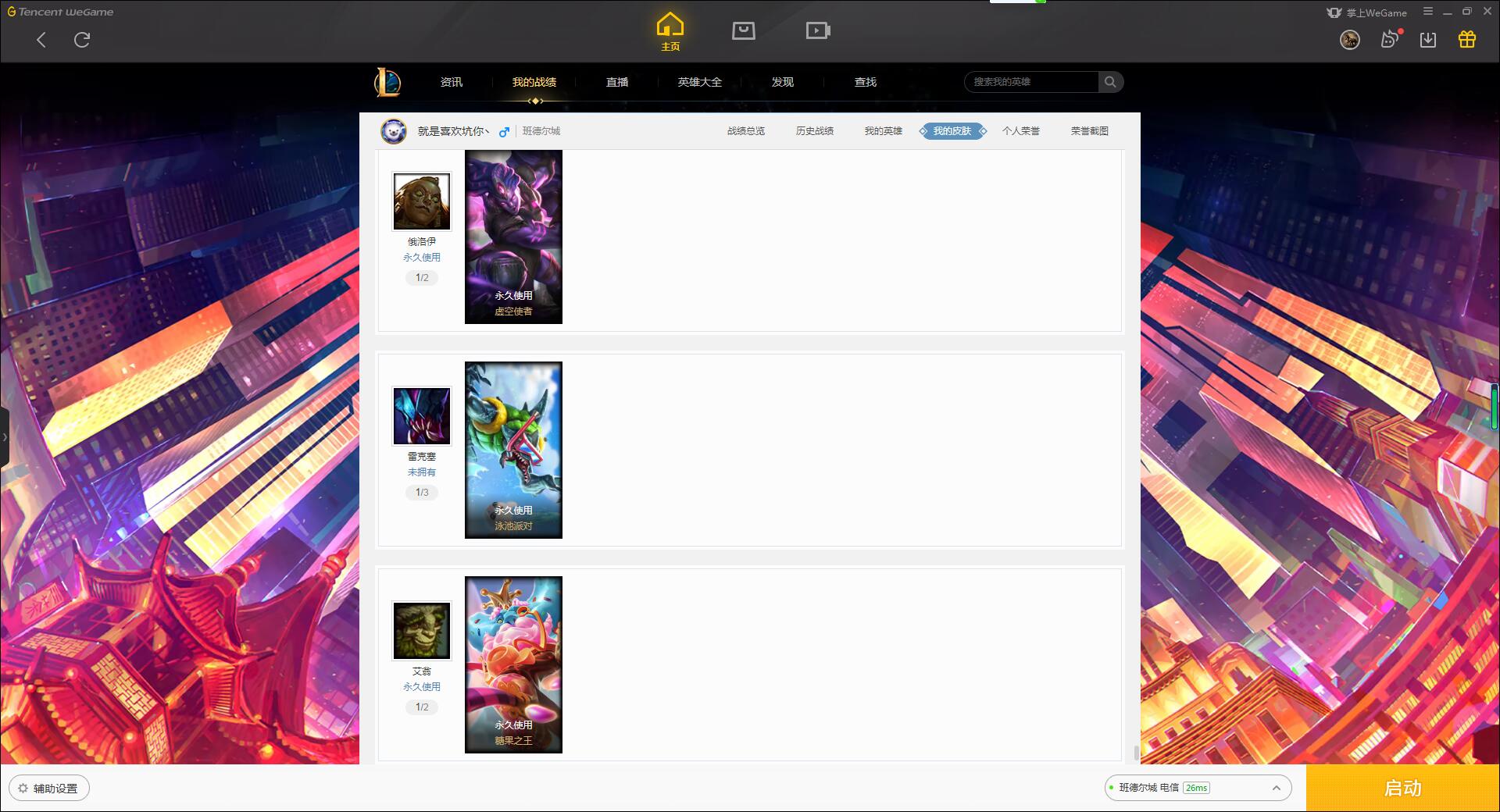Open the 个人荣誉 sub-tab

pyautogui.click(x=1021, y=131)
